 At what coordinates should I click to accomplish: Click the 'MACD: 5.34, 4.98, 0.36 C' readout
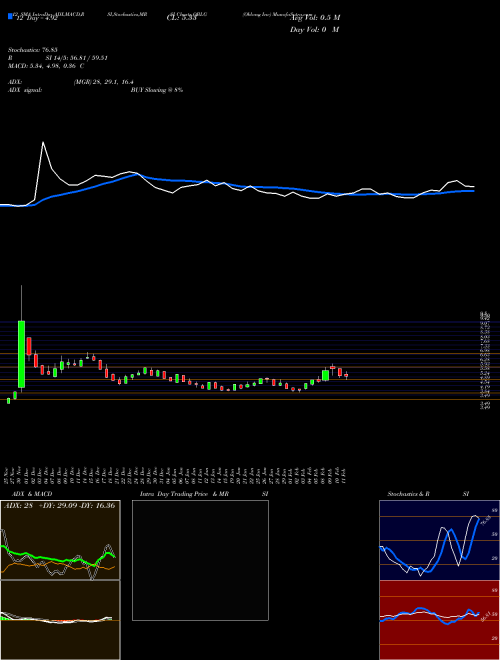point(46,66)
